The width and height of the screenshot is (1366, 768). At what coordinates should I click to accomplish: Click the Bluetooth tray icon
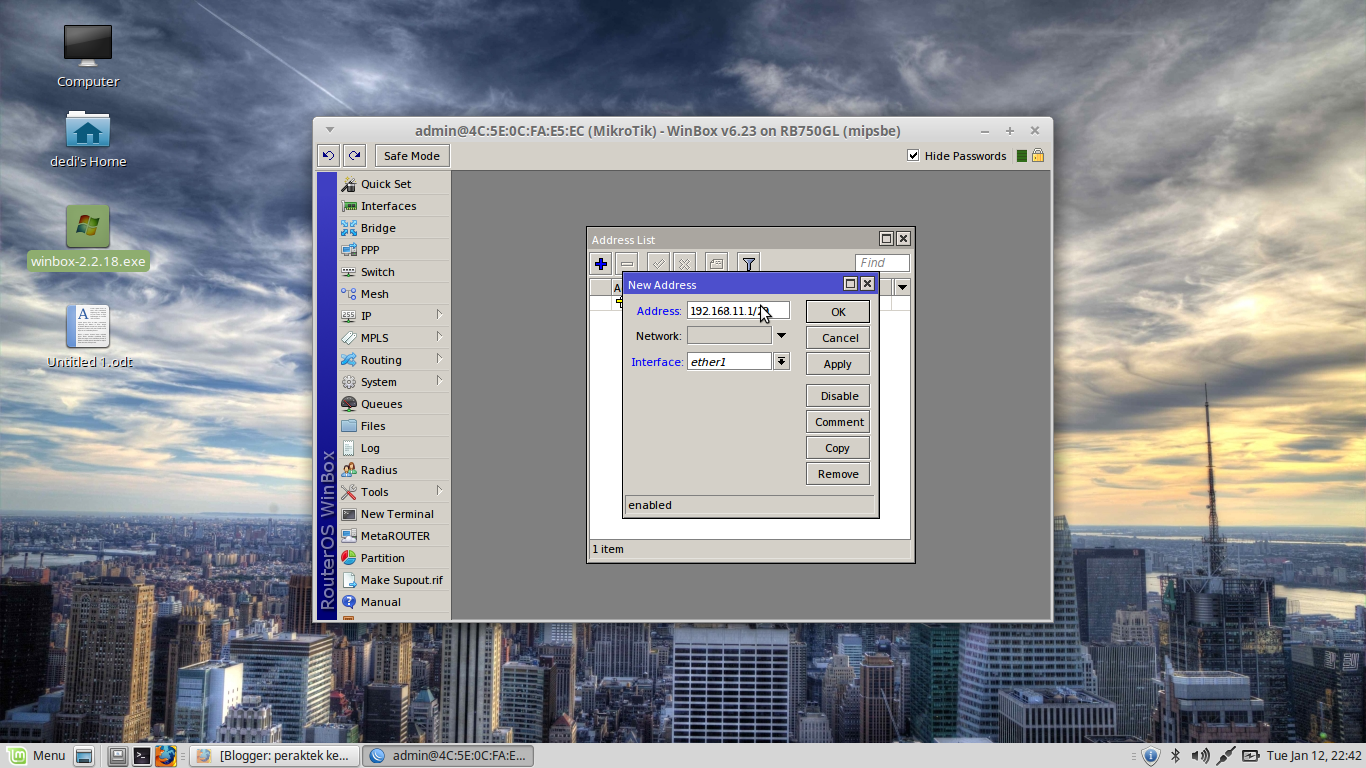pyautogui.click(x=1176, y=756)
